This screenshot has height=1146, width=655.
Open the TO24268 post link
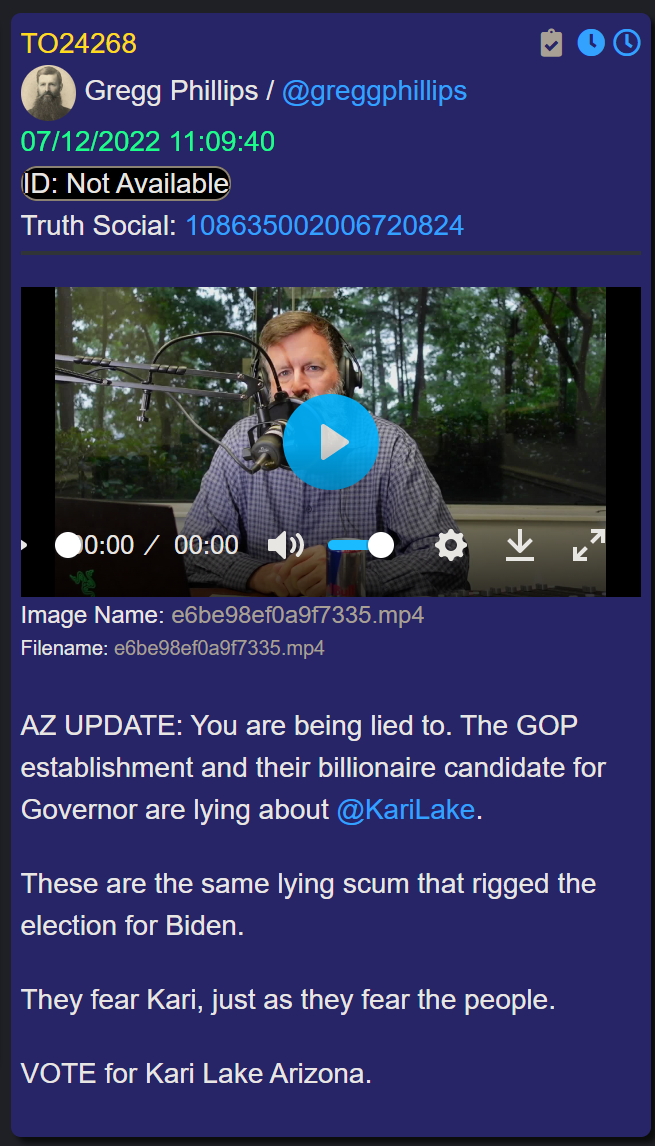pos(79,44)
